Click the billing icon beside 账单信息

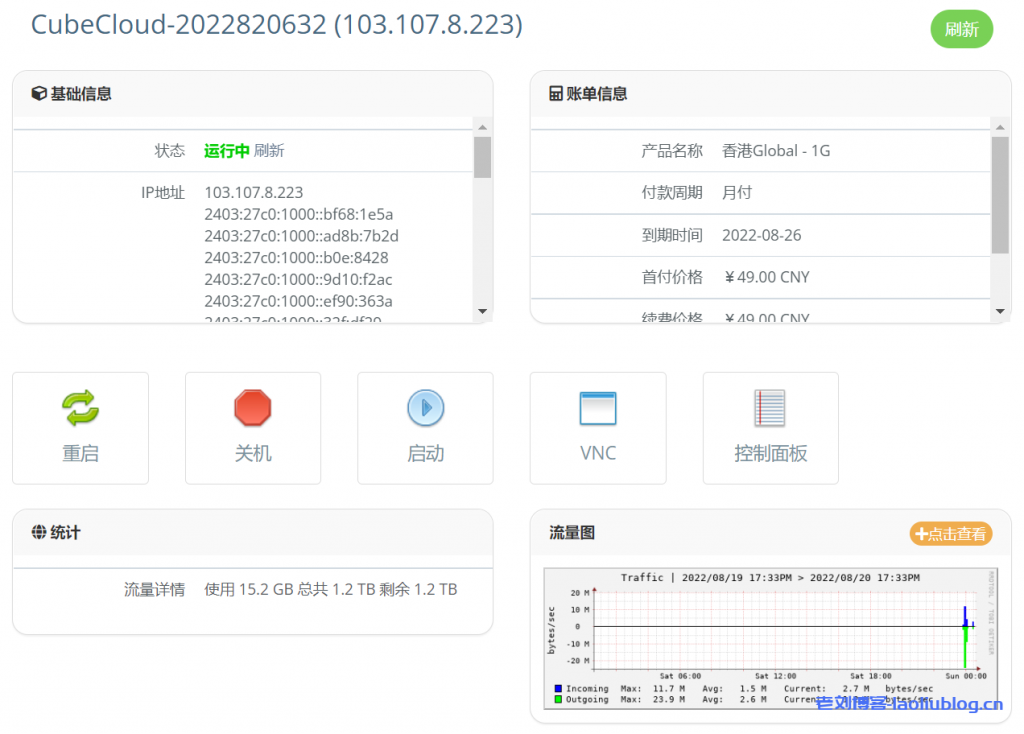point(557,94)
